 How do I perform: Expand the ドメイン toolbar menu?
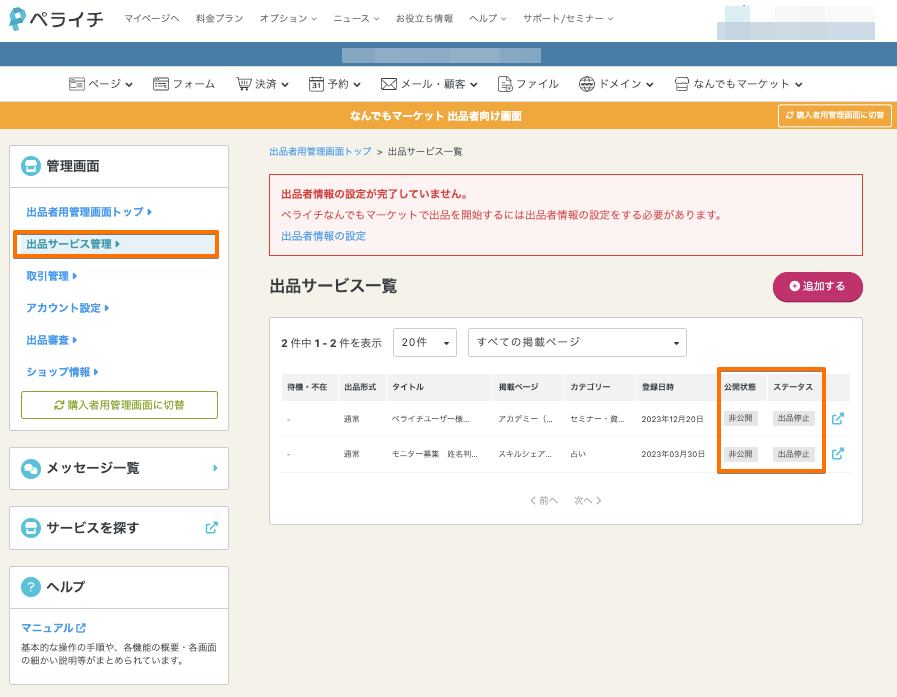point(616,84)
